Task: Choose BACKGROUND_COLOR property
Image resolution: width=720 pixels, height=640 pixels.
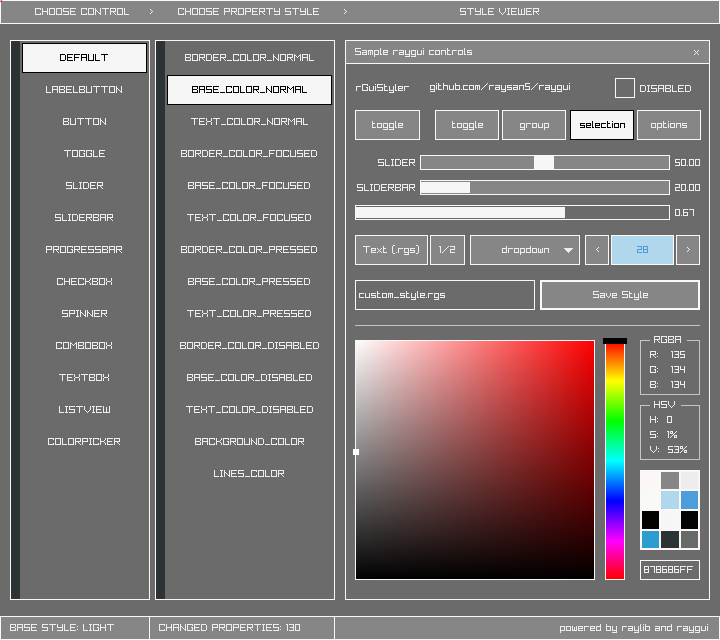Action: pos(249,441)
